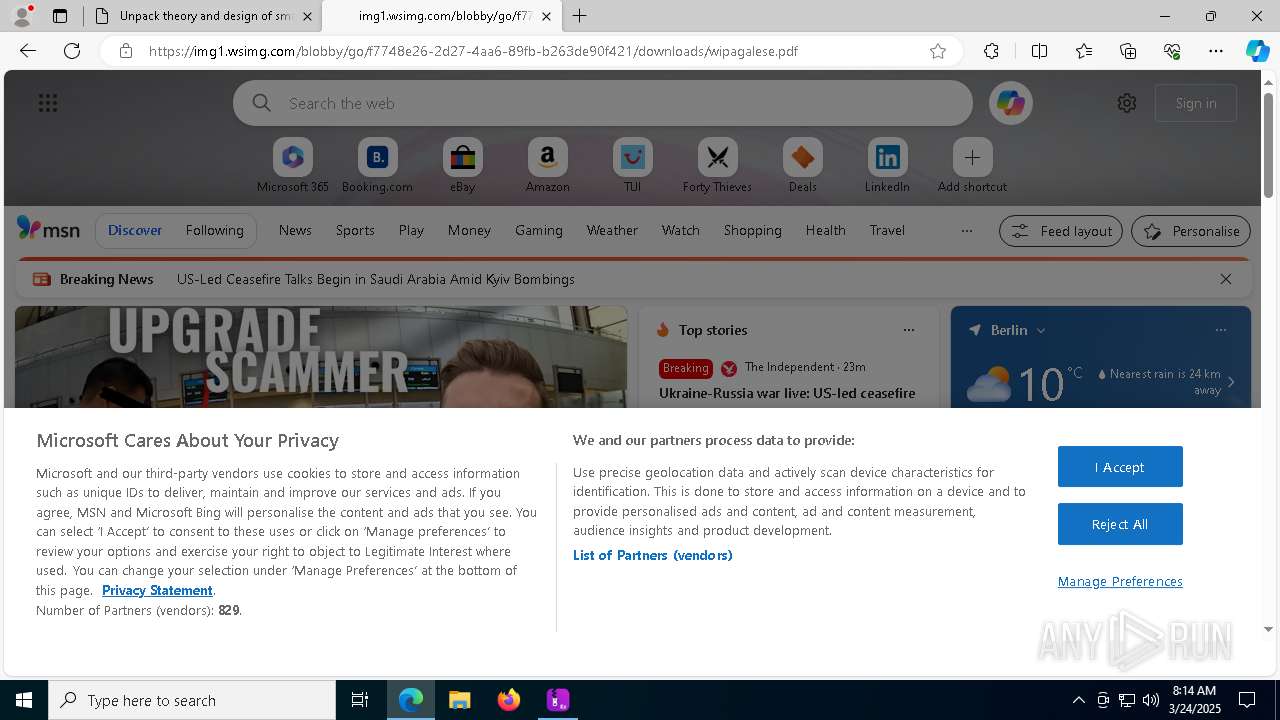The height and width of the screenshot is (720, 1280).
Task: Click the Refresh page icon
Action: click(72, 51)
